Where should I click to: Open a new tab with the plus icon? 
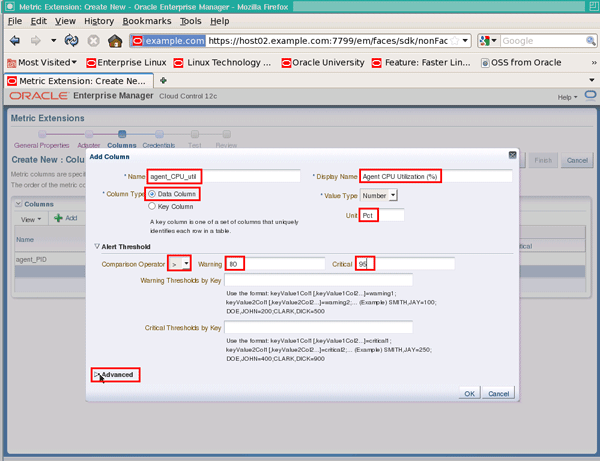[x=163, y=80]
